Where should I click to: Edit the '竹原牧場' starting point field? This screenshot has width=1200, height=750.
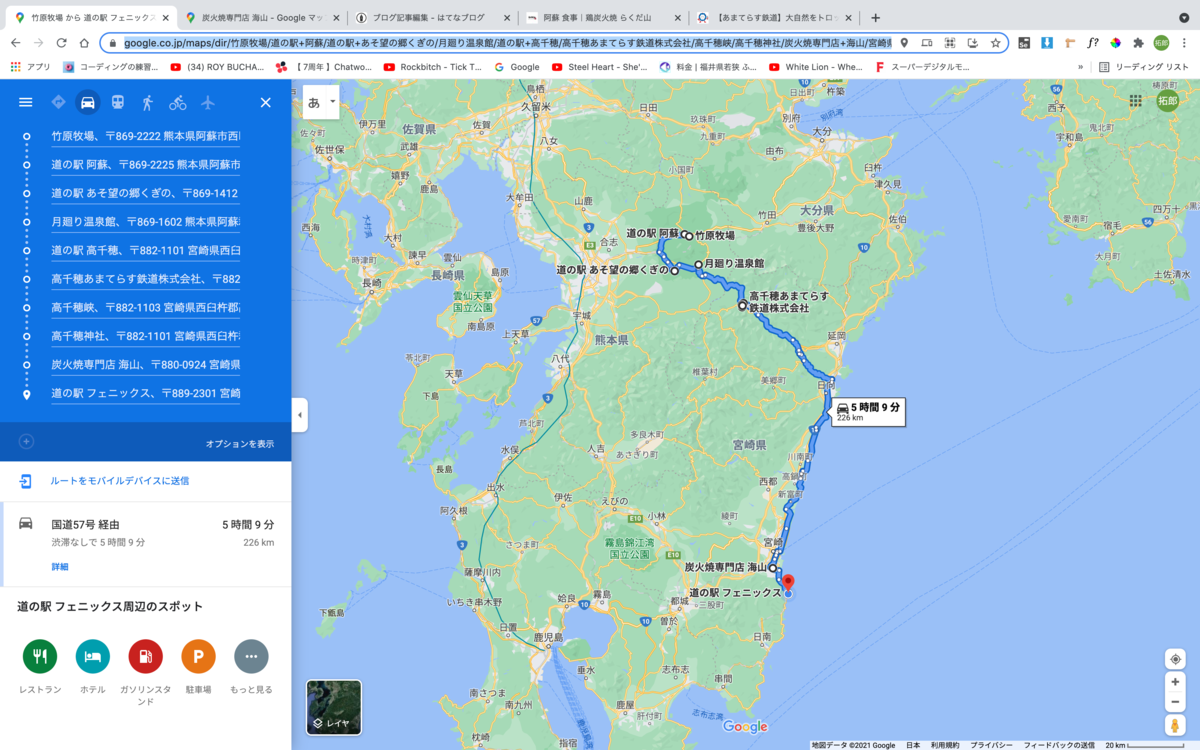coord(145,135)
